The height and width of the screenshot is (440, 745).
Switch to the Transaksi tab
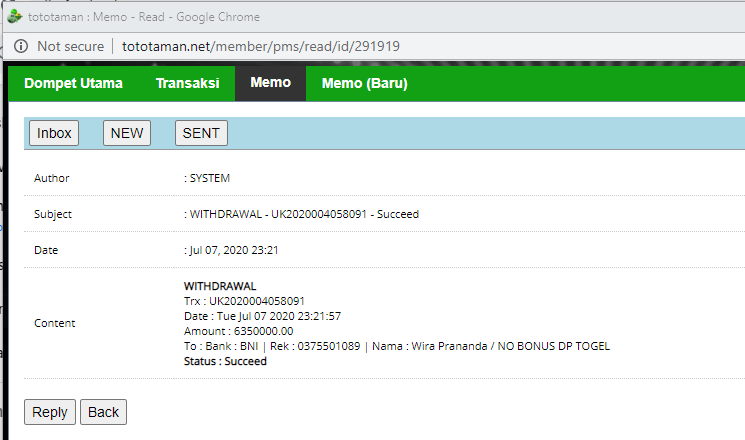(x=187, y=83)
